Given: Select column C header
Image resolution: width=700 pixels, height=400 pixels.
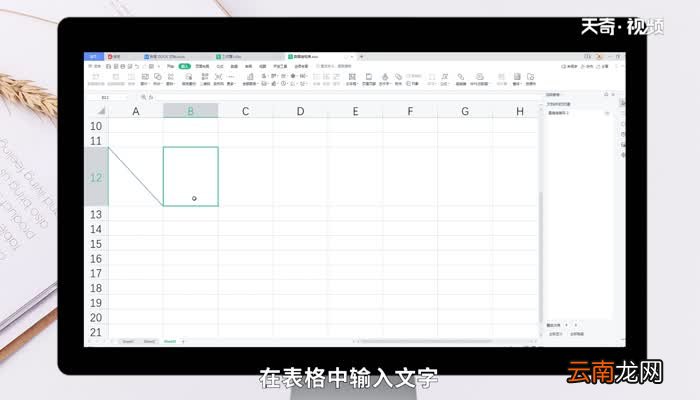Looking at the screenshot, I should (x=246, y=111).
